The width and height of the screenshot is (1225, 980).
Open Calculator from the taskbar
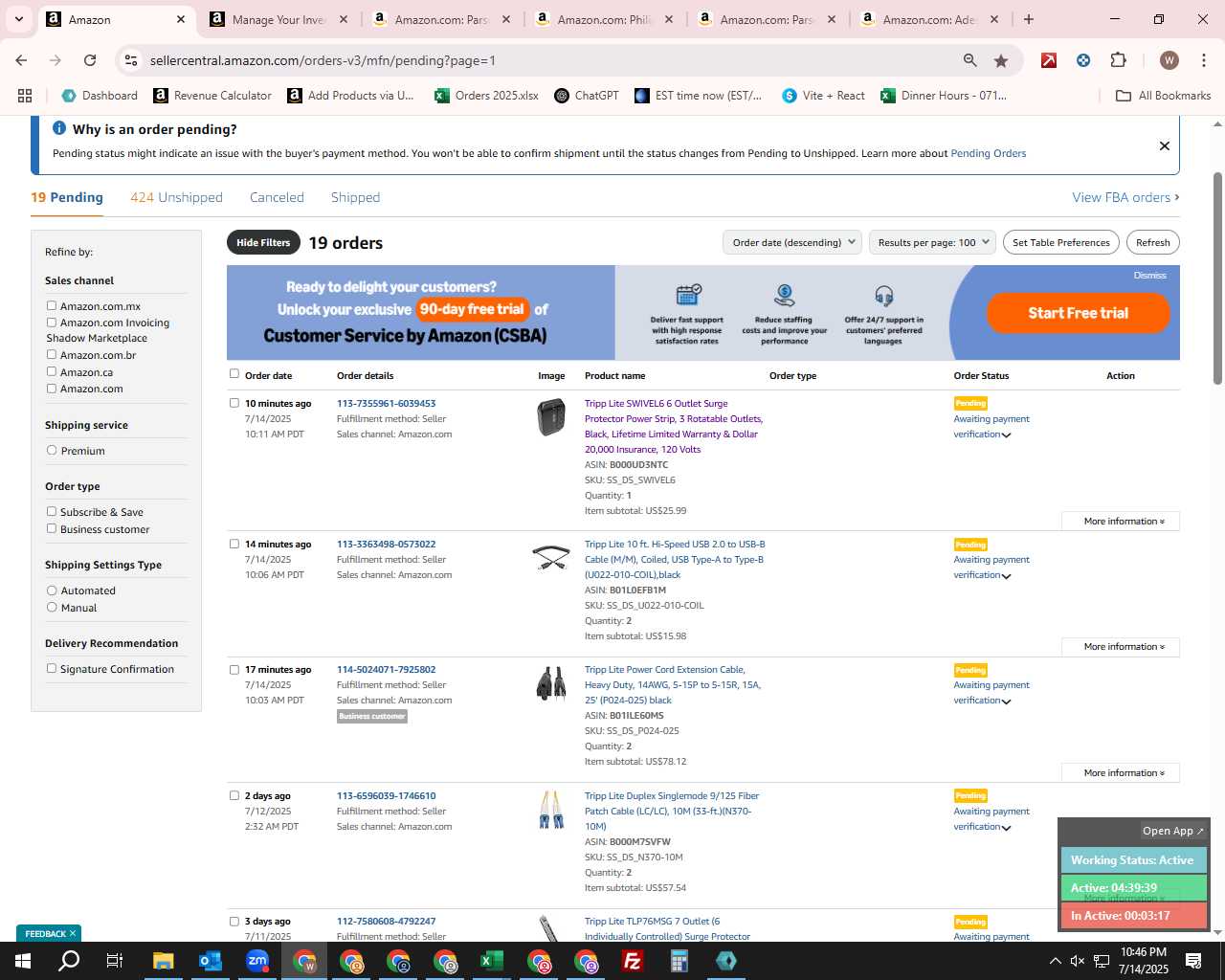coord(679,961)
